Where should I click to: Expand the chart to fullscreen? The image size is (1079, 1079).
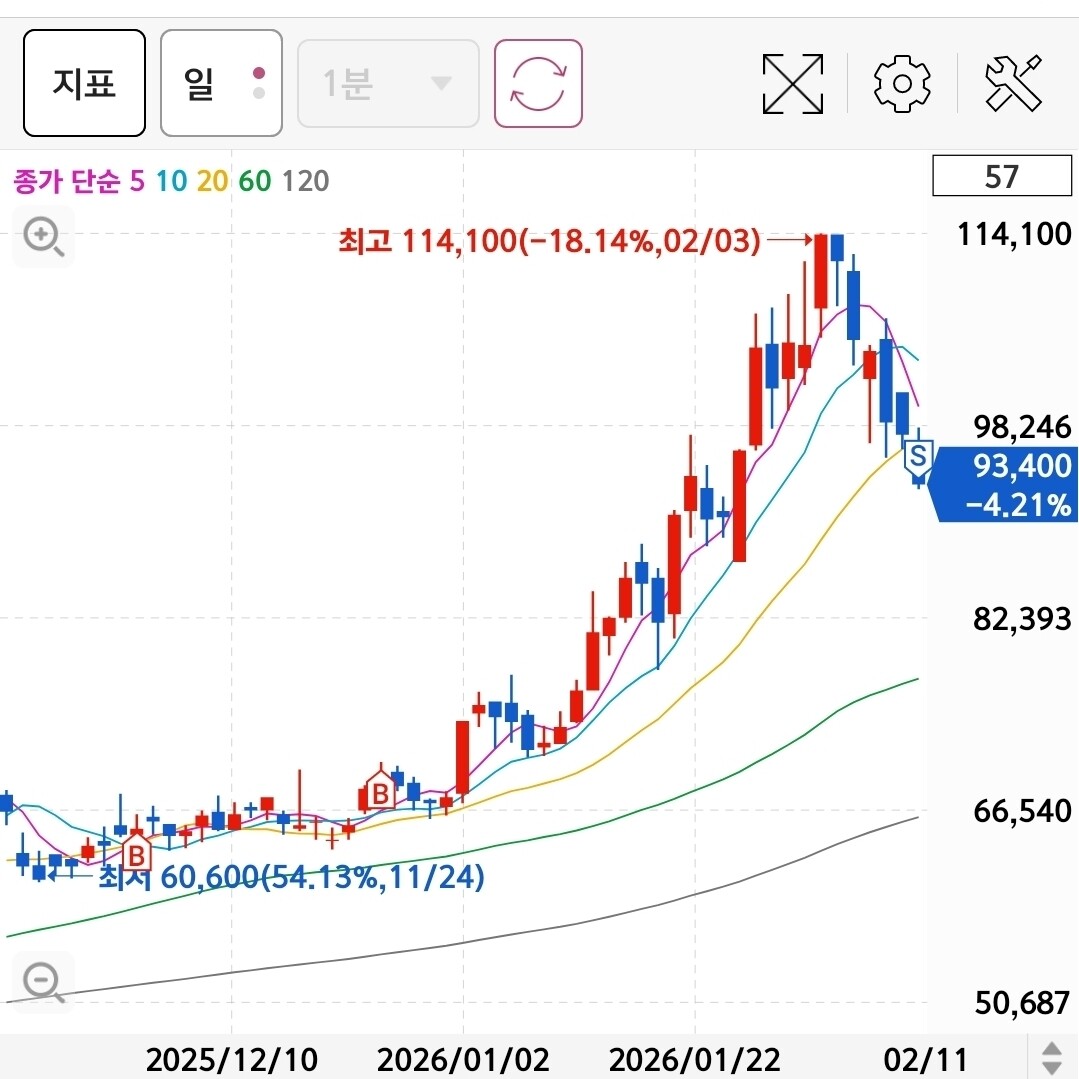[x=793, y=84]
